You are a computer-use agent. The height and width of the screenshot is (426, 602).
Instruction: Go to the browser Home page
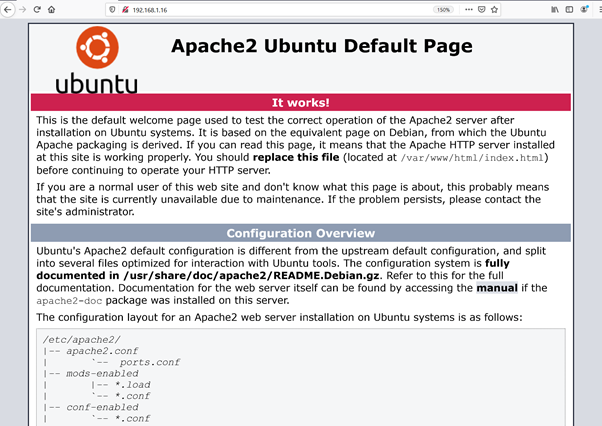[x=52, y=9]
